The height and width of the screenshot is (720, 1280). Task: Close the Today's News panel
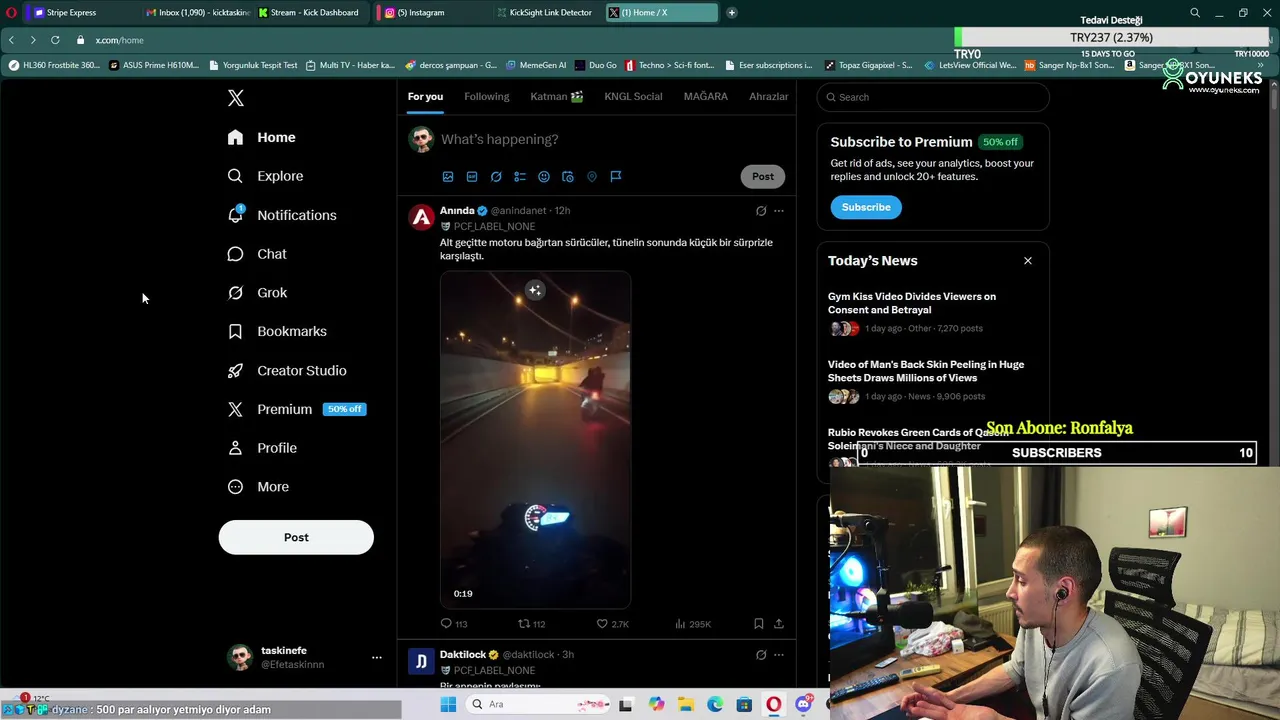click(1027, 261)
